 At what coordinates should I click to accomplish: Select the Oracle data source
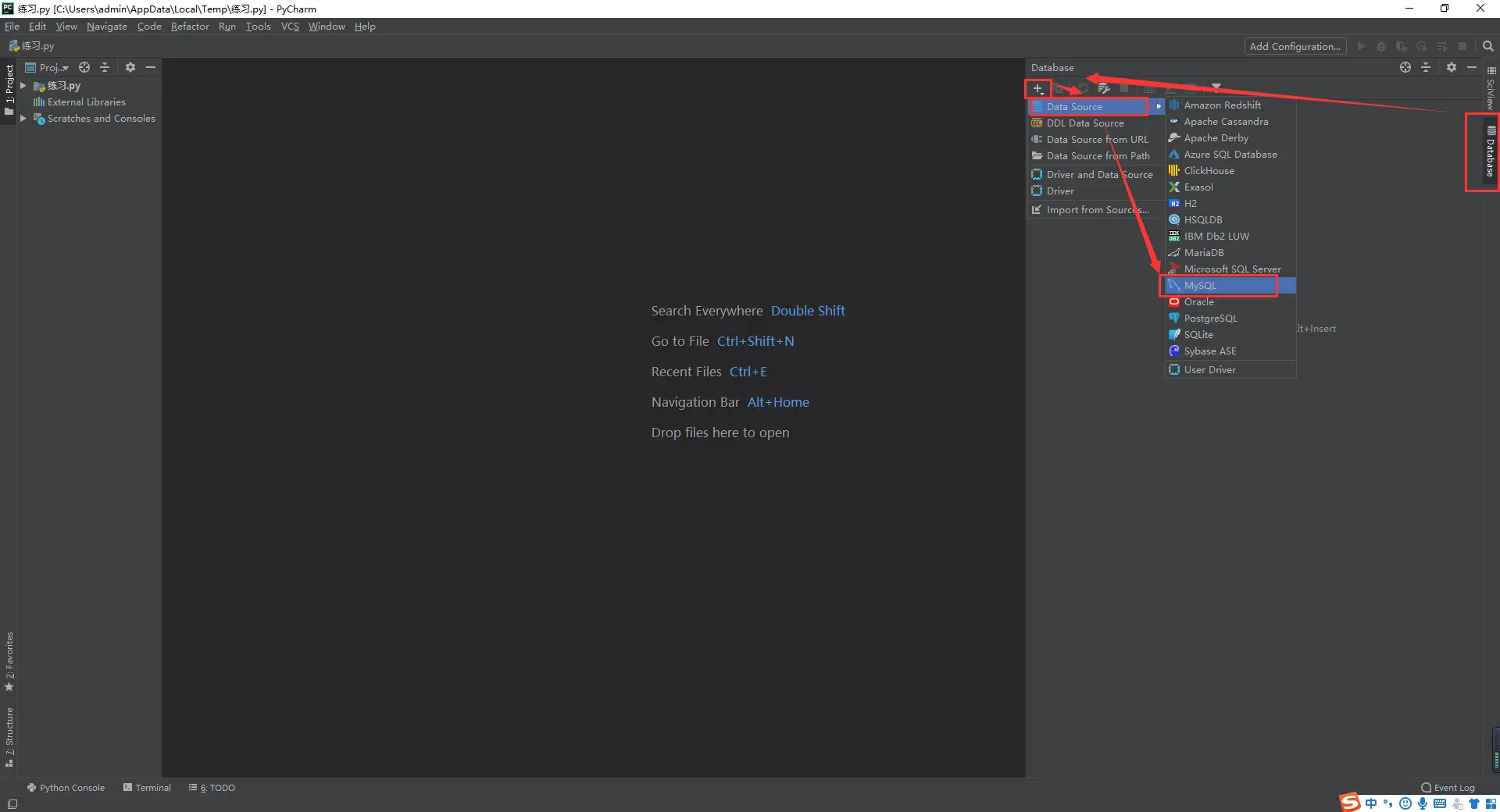point(1230,302)
